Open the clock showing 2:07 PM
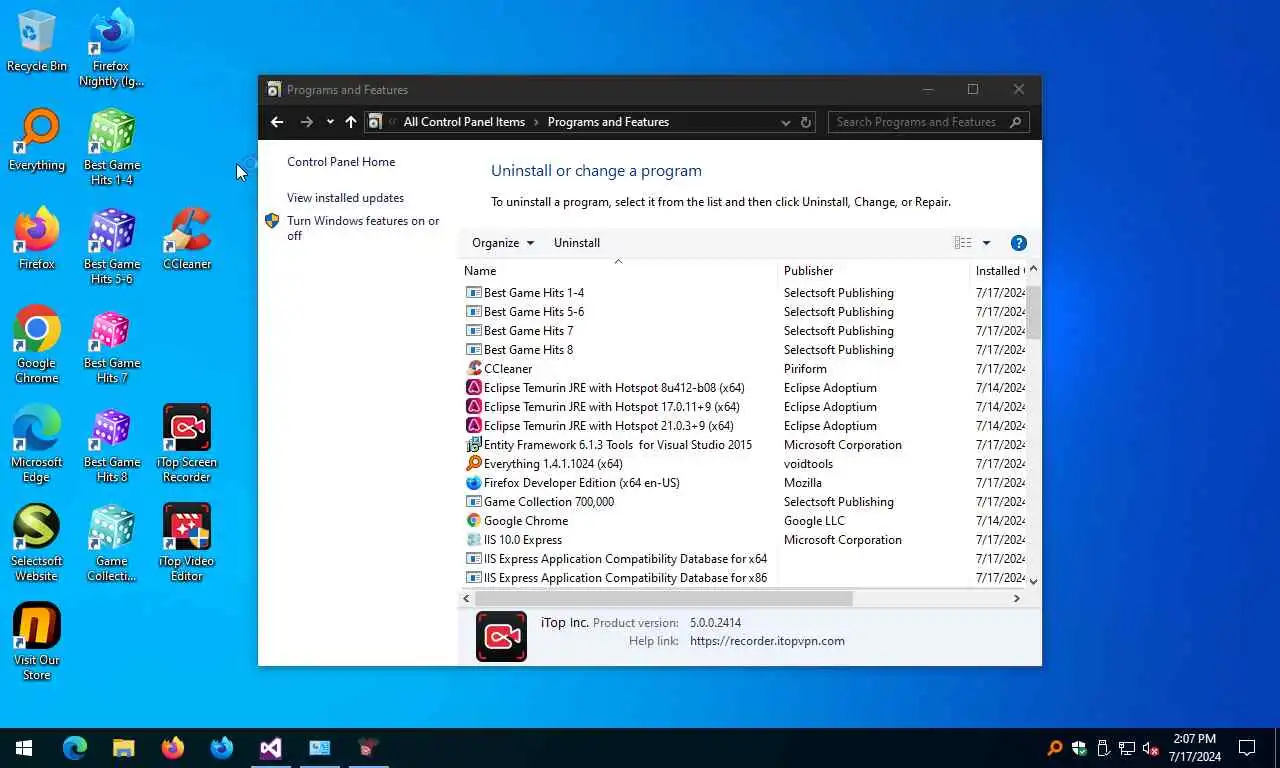 pyautogui.click(x=1193, y=748)
